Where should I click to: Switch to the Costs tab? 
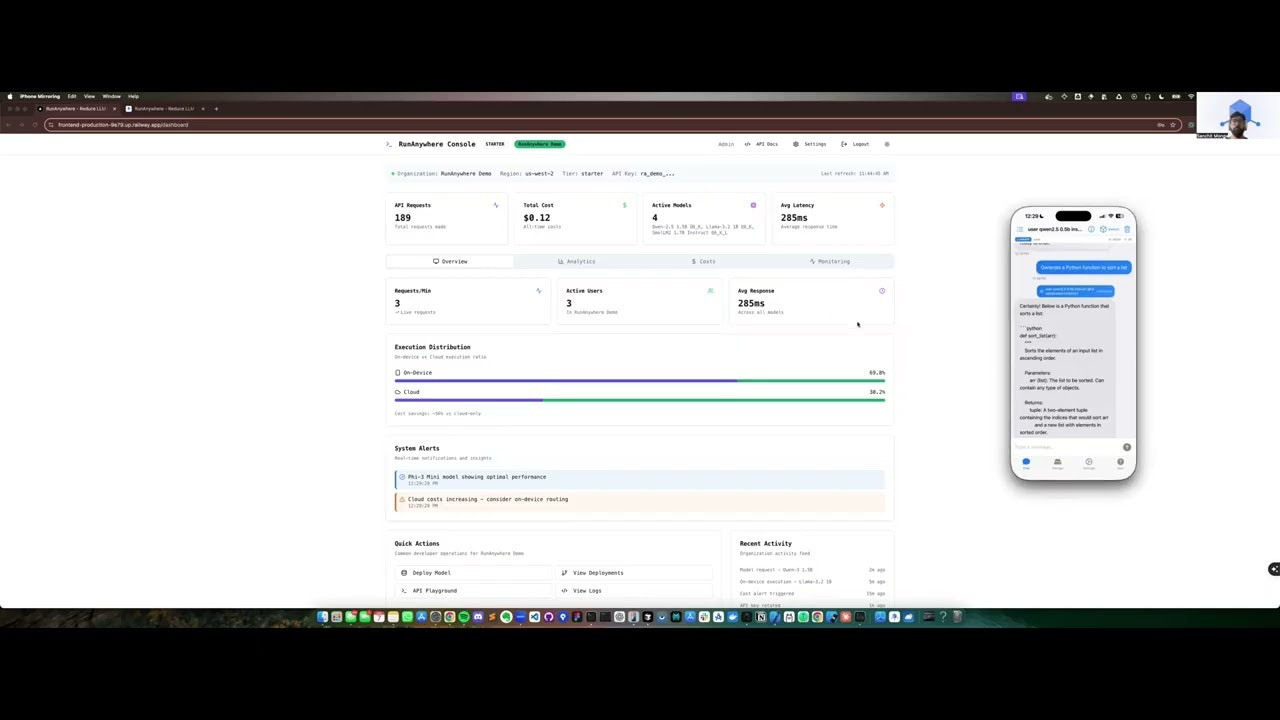pos(703,261)
